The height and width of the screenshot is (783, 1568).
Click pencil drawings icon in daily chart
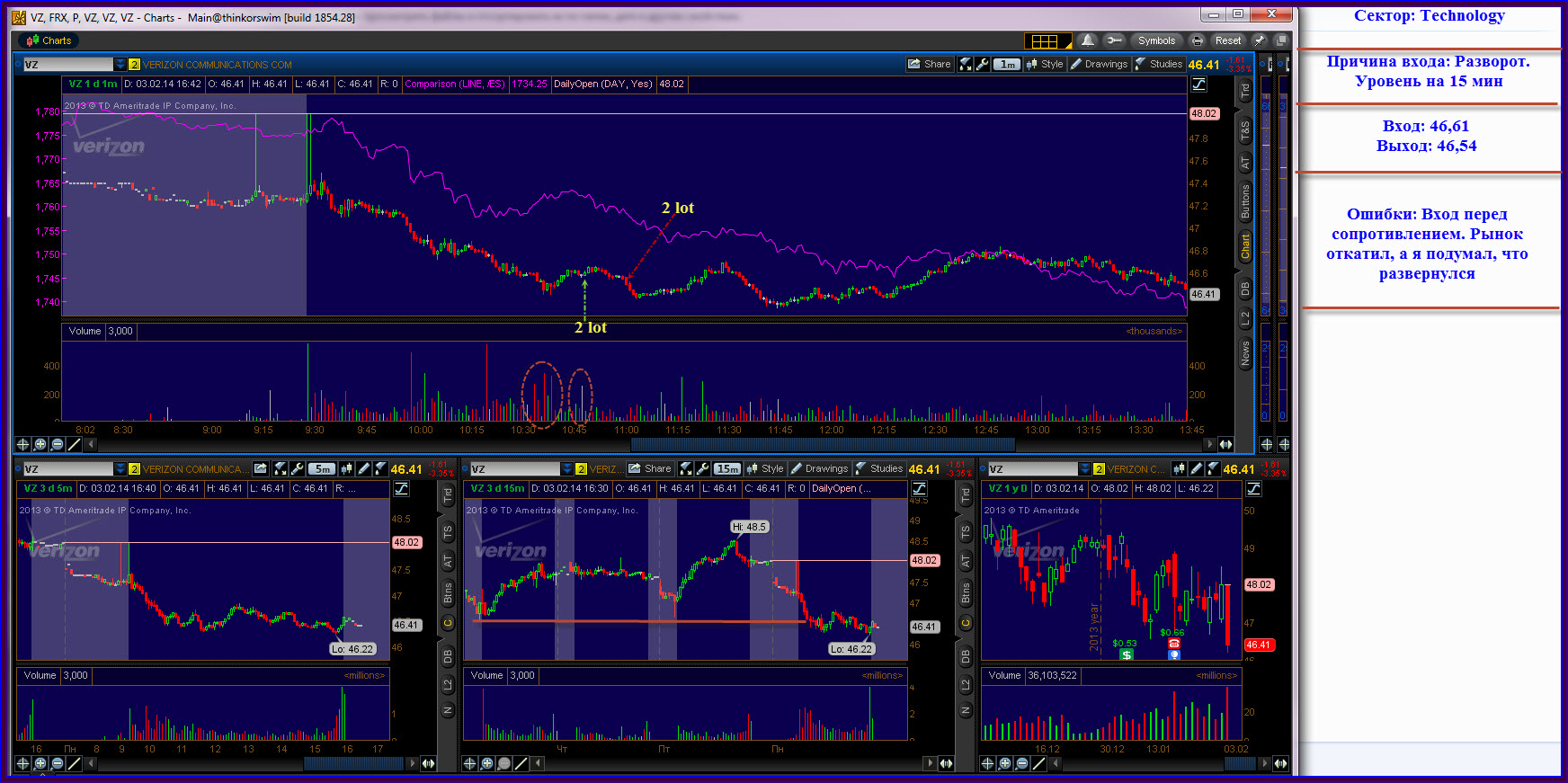(1196, 468)
